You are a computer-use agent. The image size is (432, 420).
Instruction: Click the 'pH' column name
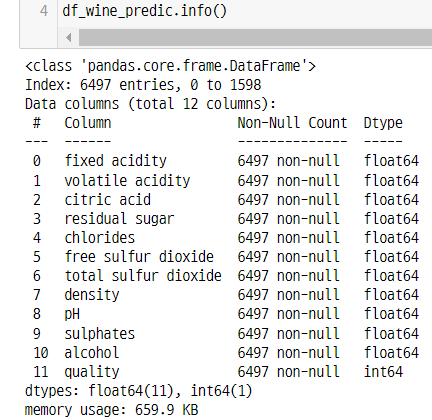pos(72,314)
